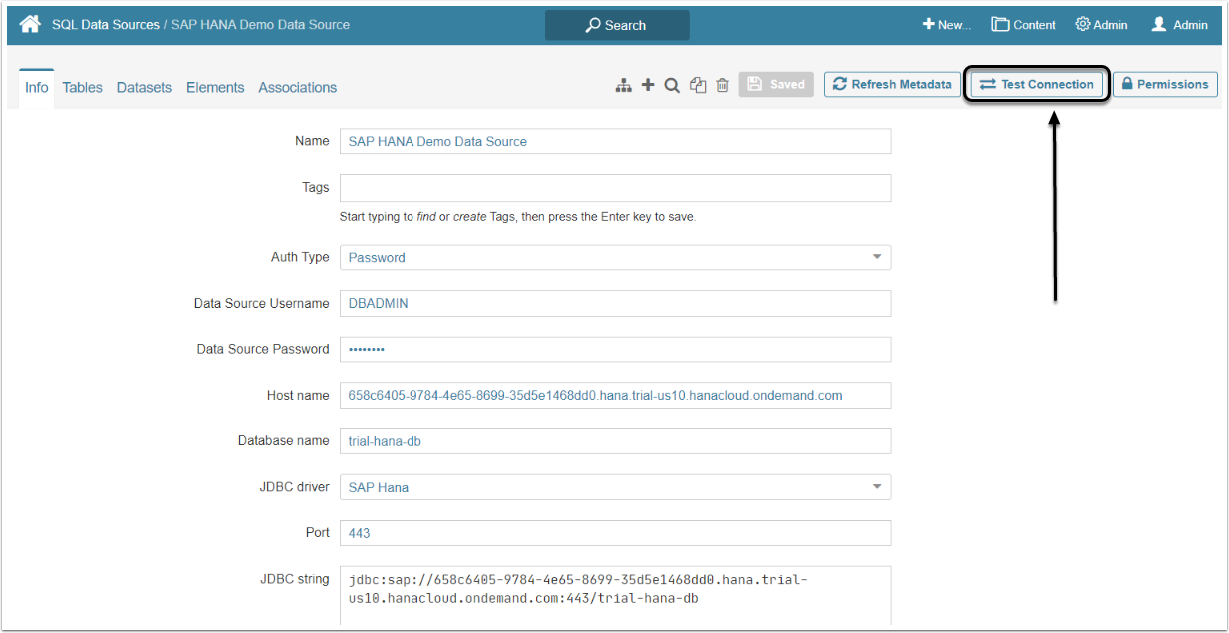The image size is (1229, 633).
Task: Open the hierarchy diagram icon
Action: [x=623, y=86]
